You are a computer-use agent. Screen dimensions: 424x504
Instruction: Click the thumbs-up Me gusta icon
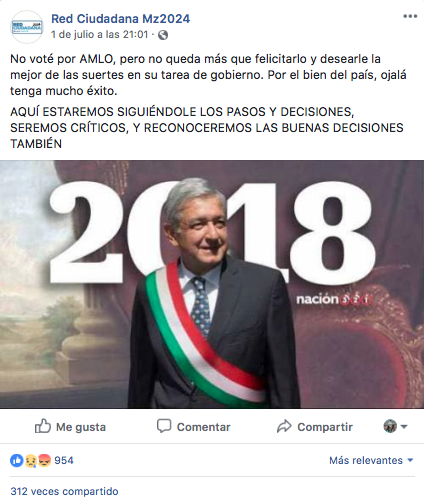pos(43,426)
